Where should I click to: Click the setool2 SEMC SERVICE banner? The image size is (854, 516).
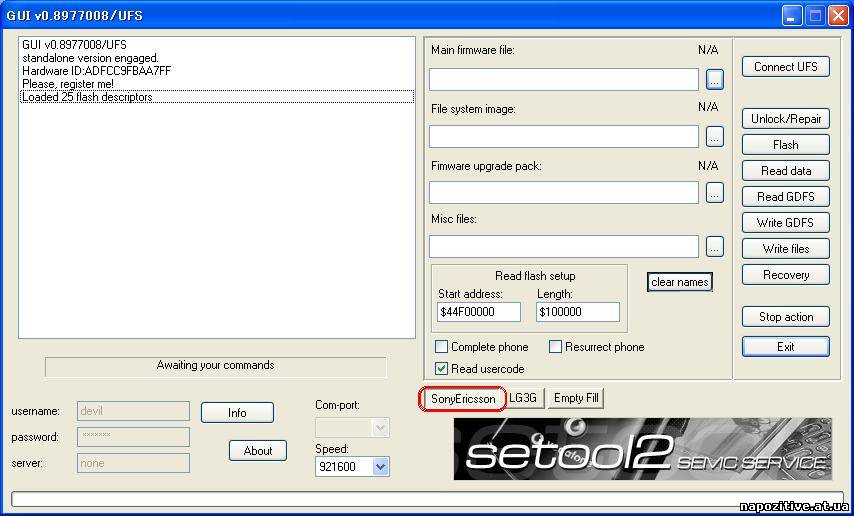643,449
